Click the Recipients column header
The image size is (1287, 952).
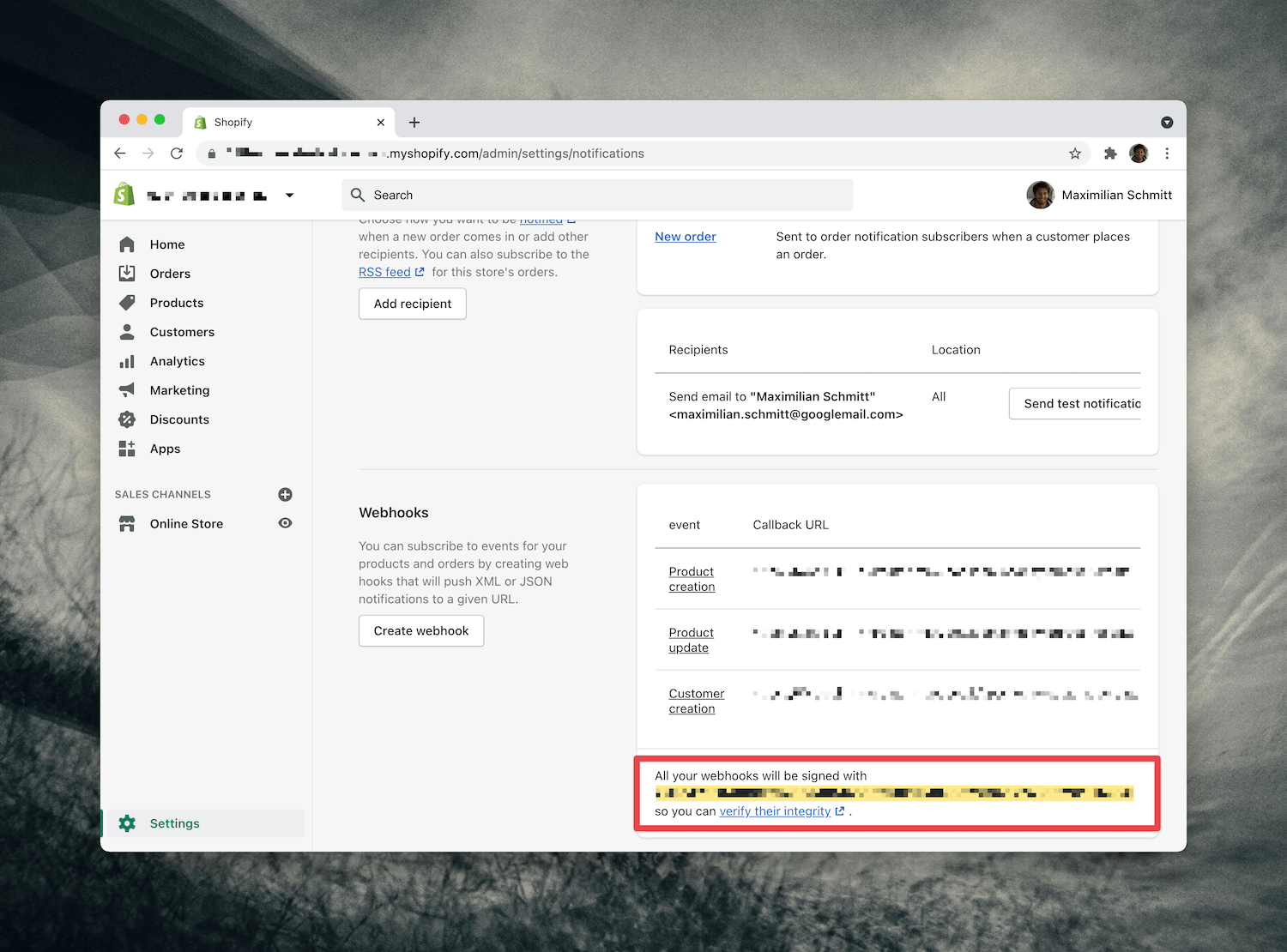[698, 350]
